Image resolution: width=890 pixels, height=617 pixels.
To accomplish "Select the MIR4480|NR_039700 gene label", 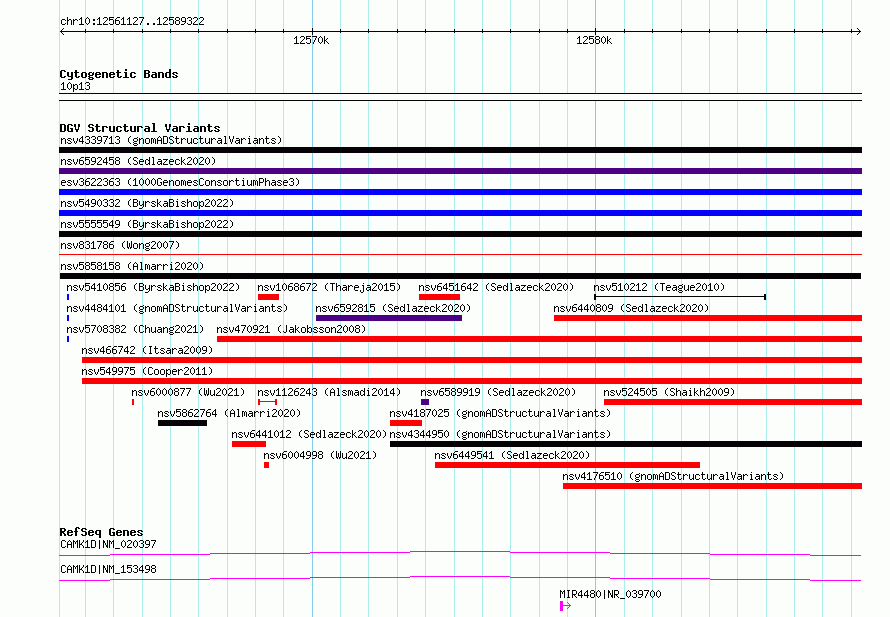I will (x=610, y=594).
